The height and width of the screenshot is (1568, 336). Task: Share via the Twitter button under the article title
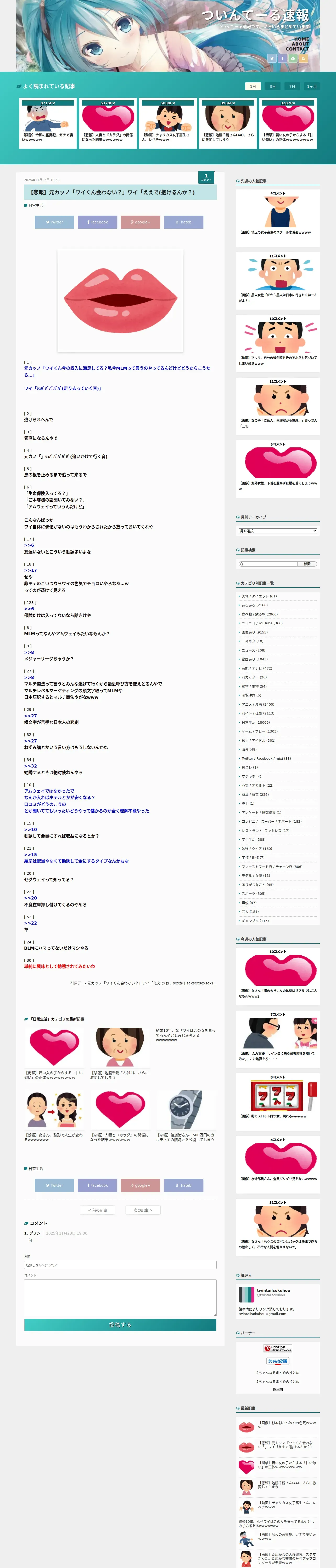click(54, 222)
